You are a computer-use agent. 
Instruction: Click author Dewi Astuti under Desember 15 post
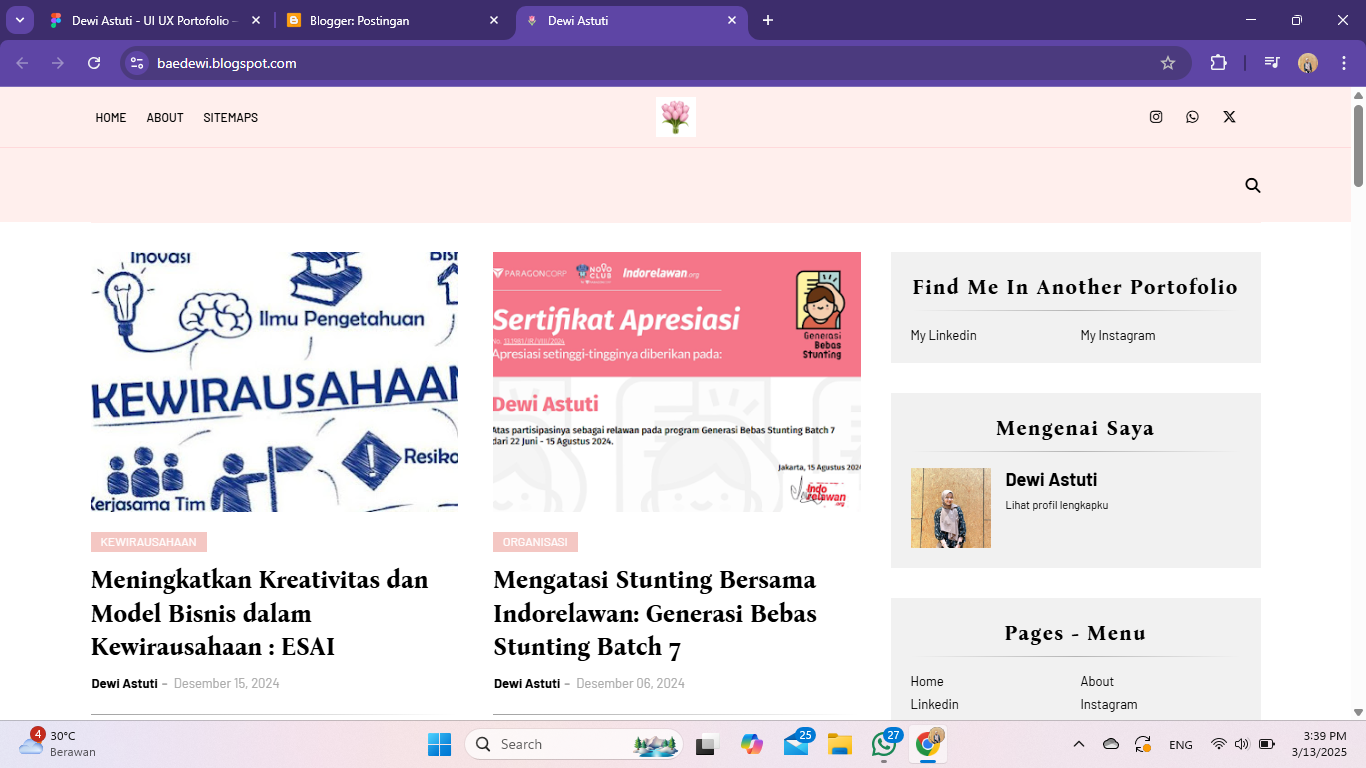click(124, 683)
